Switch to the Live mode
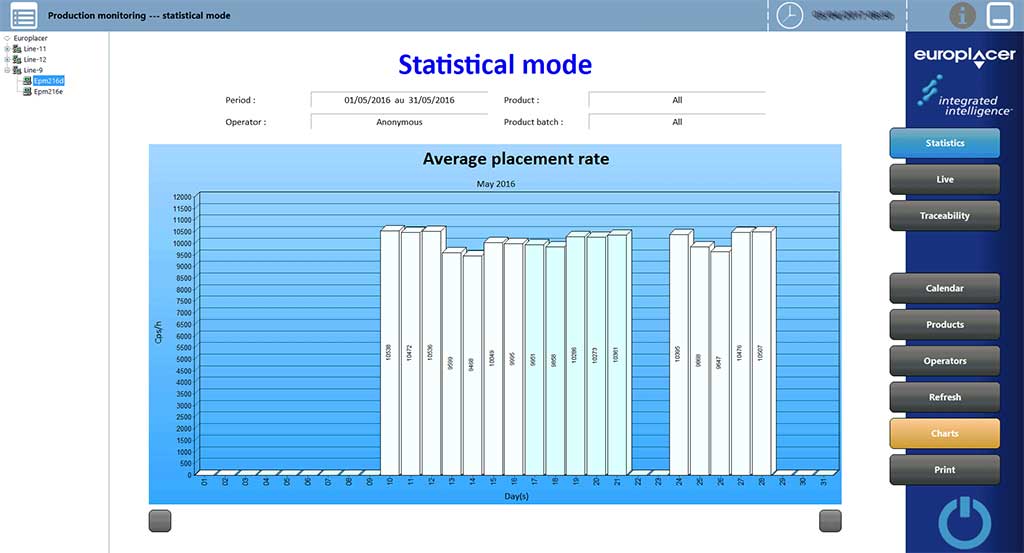1024x553 pixels. tap(944, 179)
